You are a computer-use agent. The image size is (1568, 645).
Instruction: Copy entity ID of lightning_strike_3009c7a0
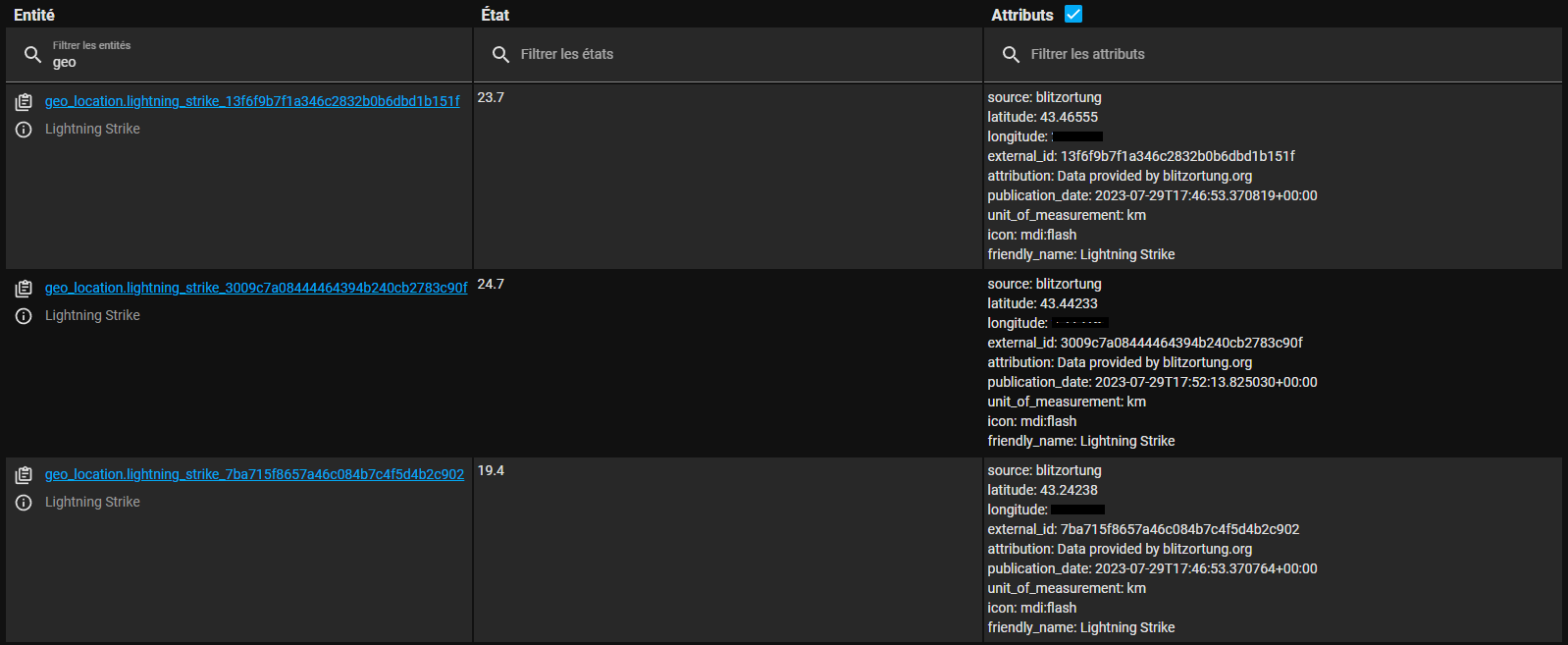[24, 288]
